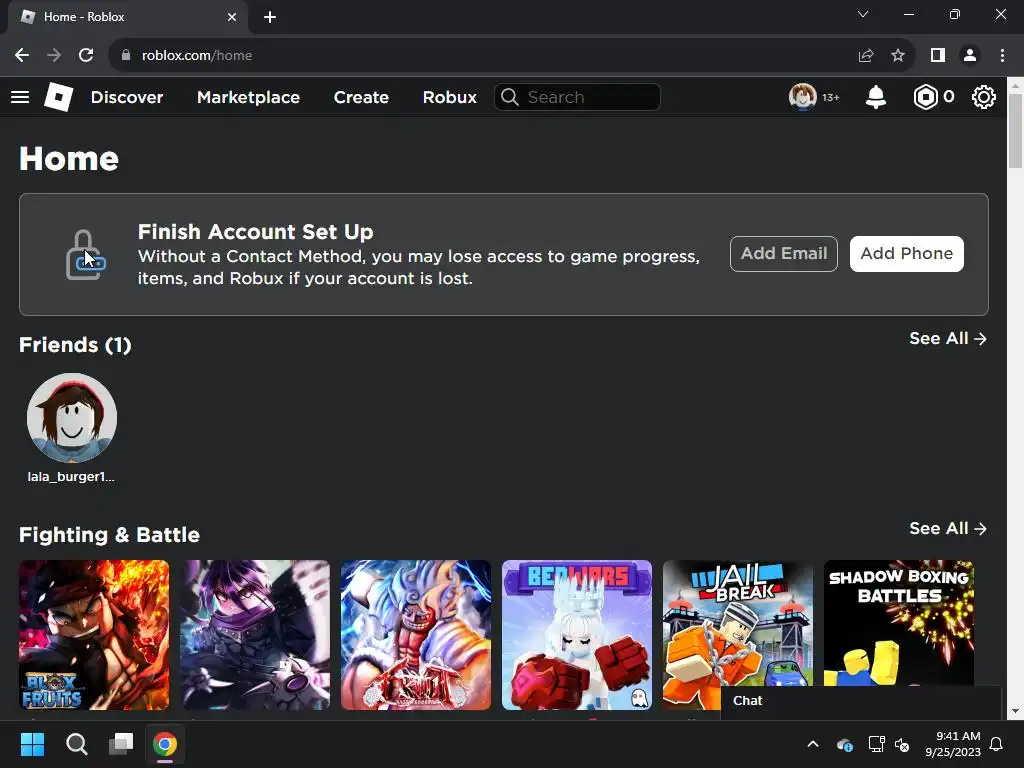Open the BedWars game tile

click(x=577, y=635)
